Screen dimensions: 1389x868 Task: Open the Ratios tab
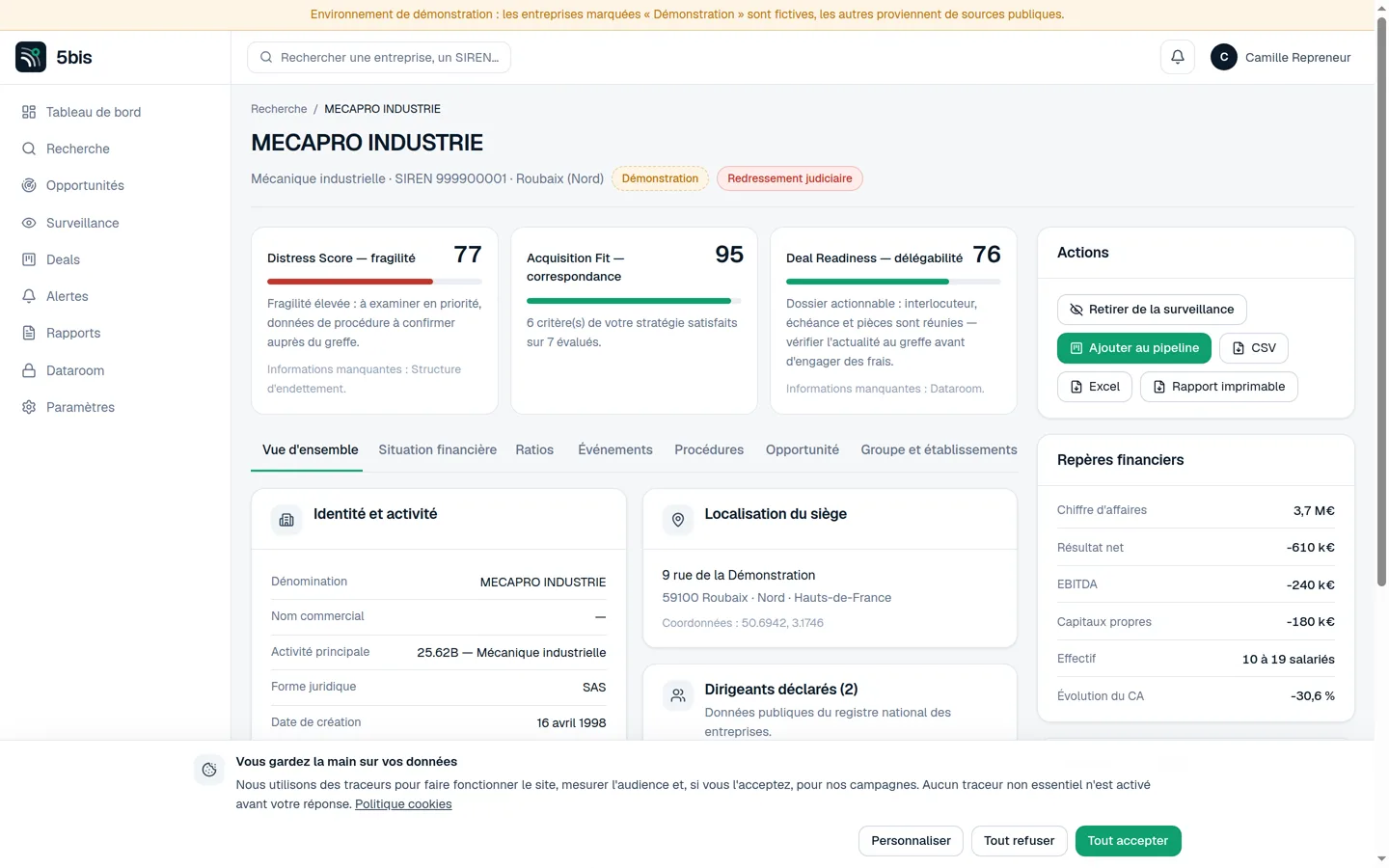[534, 449]
